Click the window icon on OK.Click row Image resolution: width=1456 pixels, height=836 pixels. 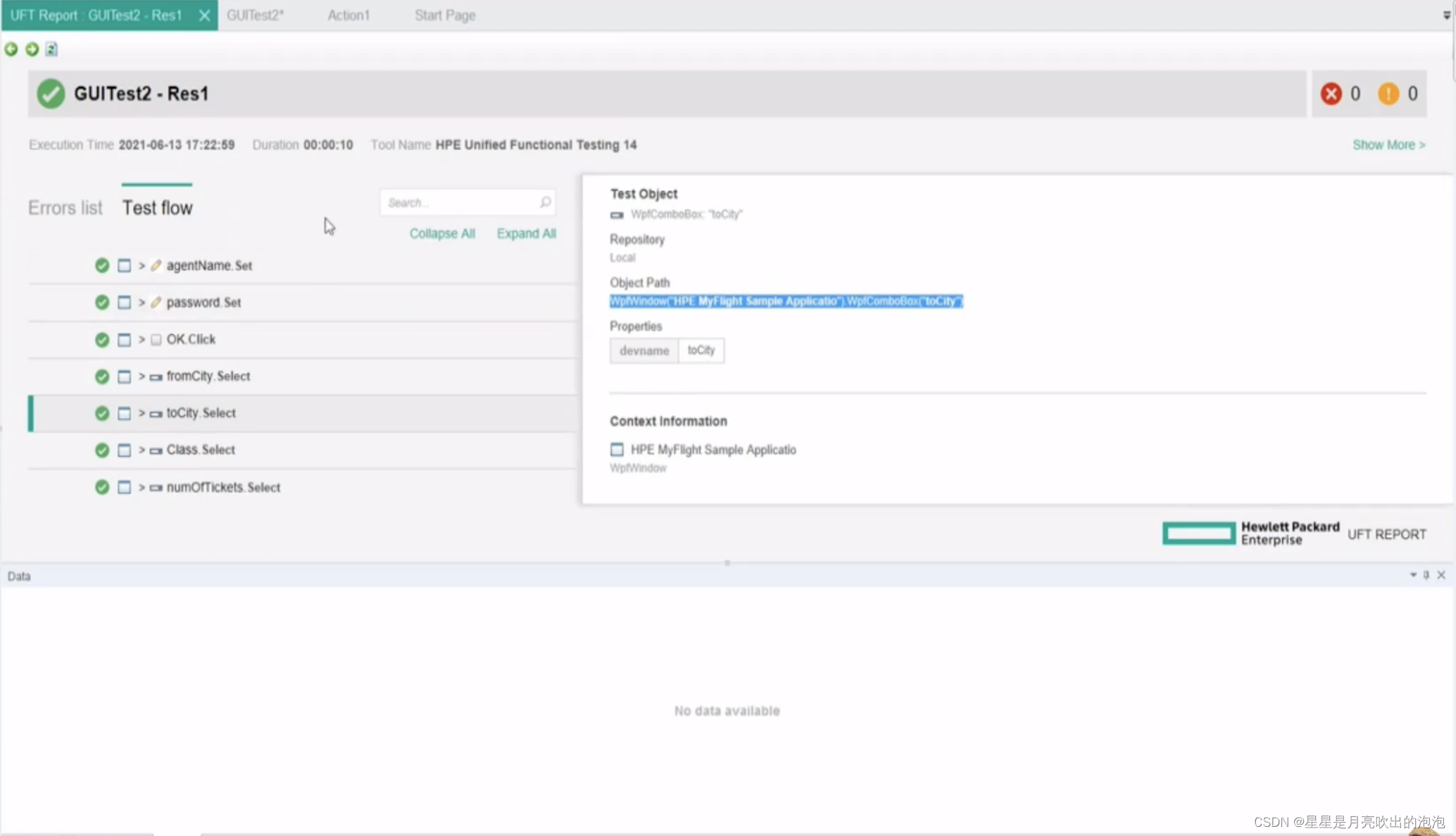pos(124,340)
